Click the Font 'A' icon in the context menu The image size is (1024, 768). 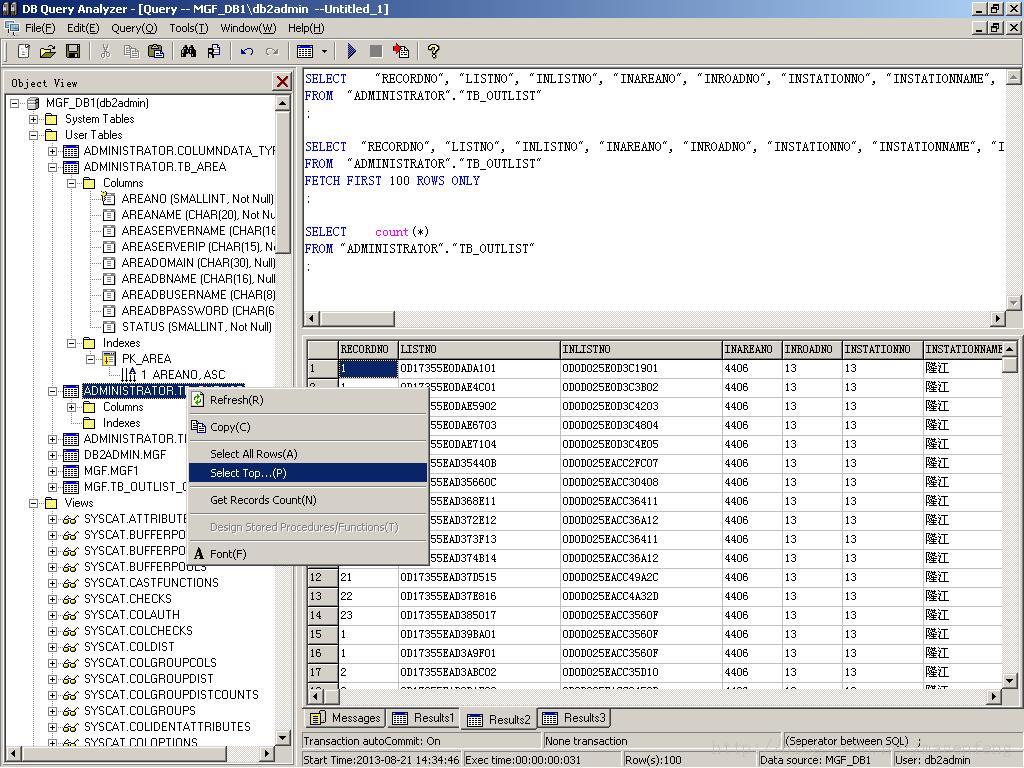[199, 553]
